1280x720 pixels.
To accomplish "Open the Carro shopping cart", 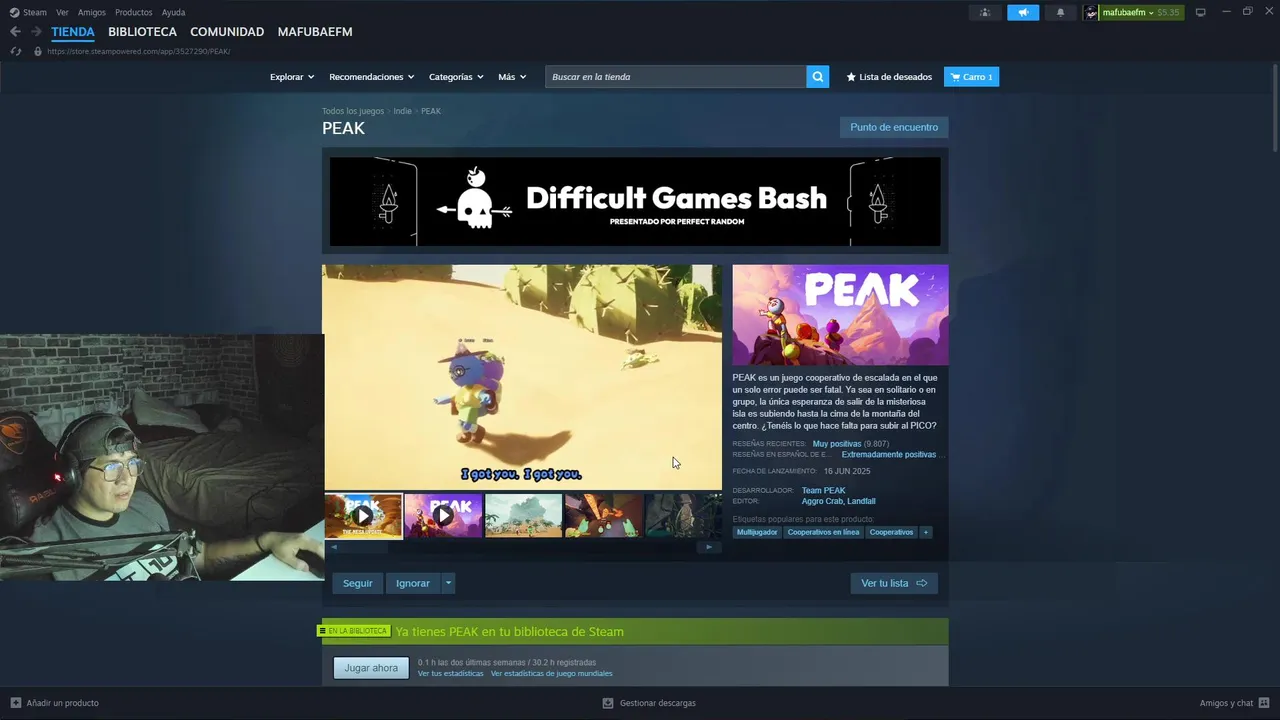I will [x=971, y=77].
